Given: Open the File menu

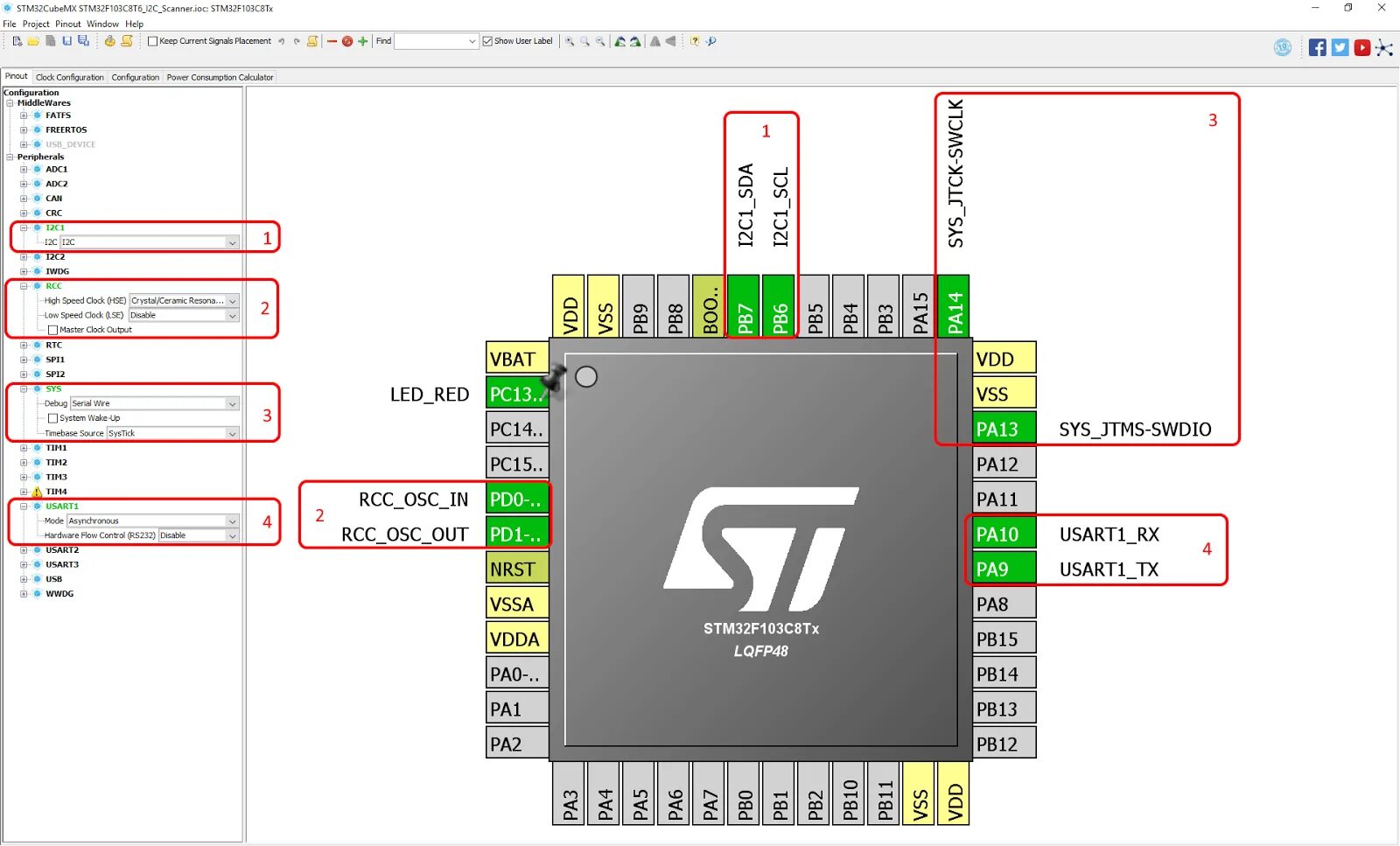Looking at the screenshot, I should pos(10,24).
